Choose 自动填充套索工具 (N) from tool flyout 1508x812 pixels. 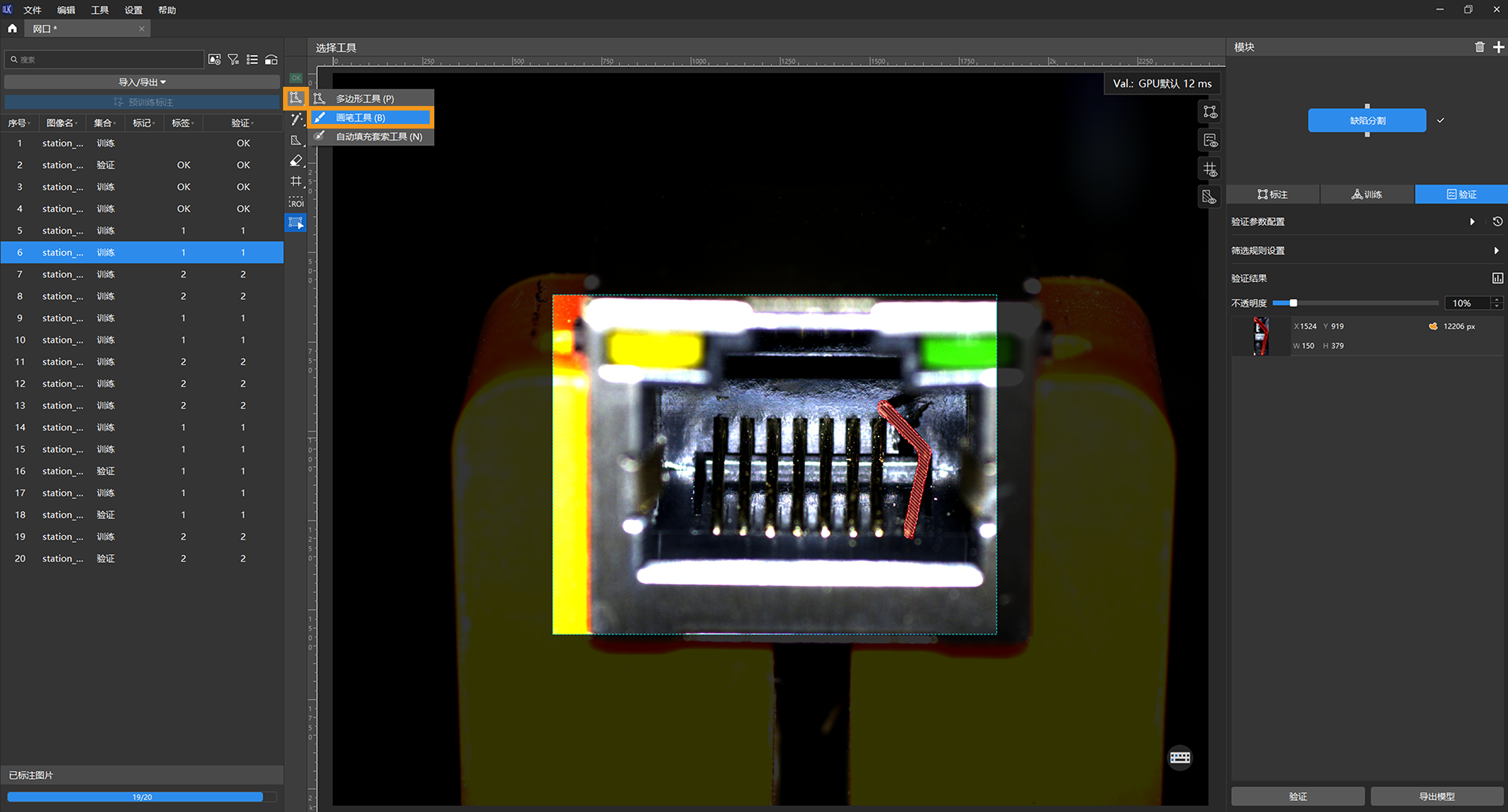click(378, 136)
